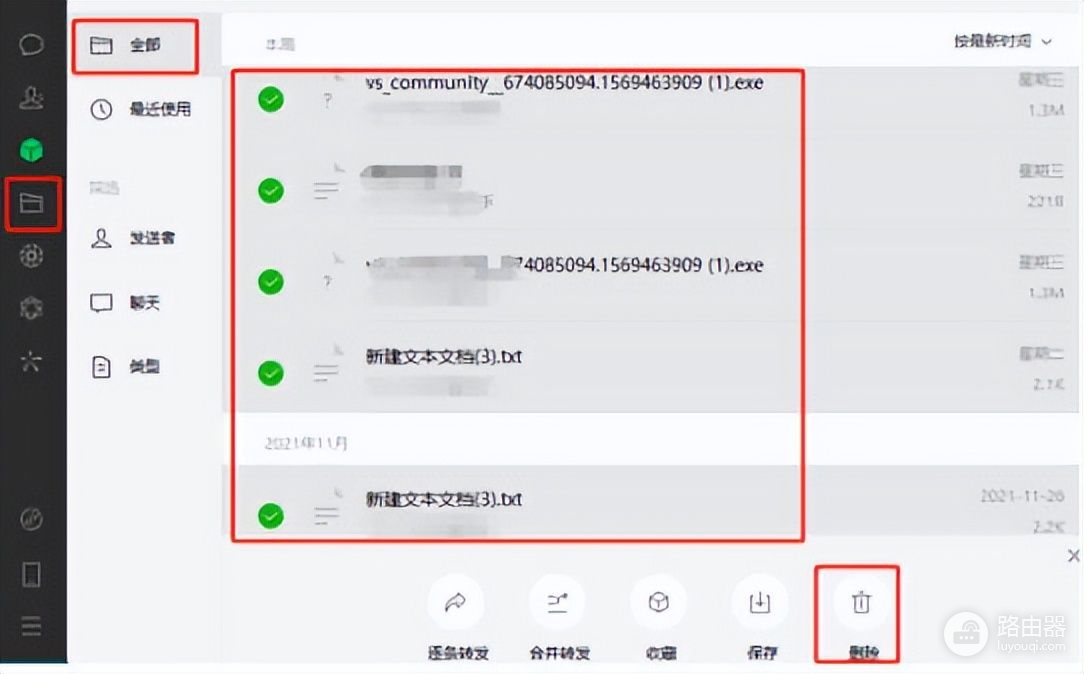Uncheck the 新建文本文档(3).txt file under this week

coord(271,373)
